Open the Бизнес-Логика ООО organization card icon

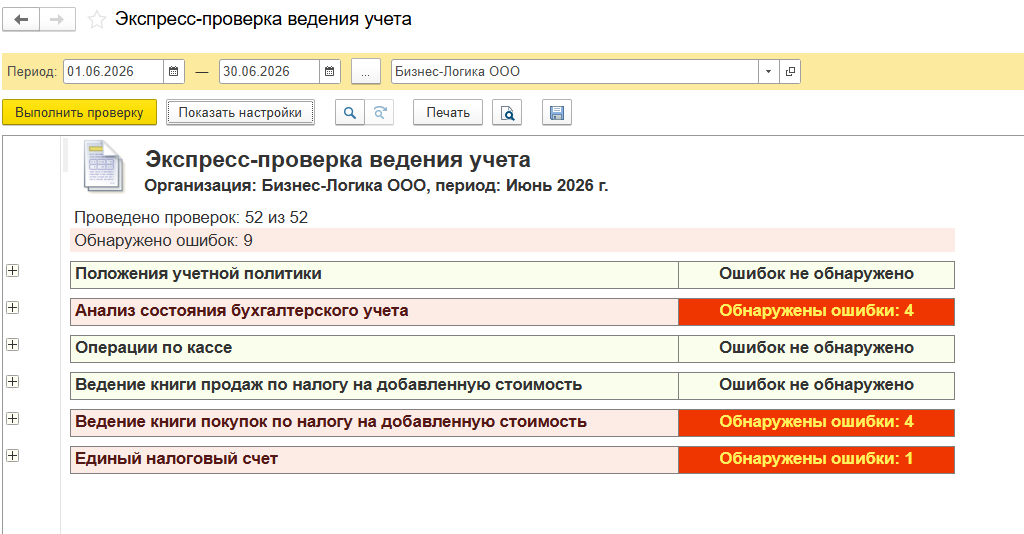pos(790,72)
